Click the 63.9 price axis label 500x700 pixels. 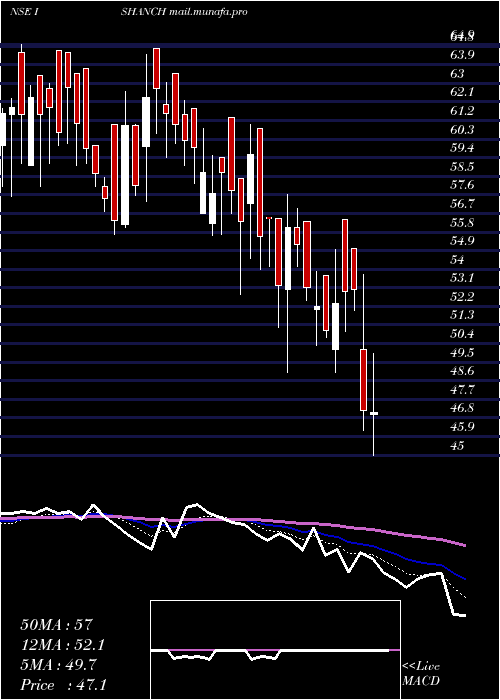tap(462, 55)
